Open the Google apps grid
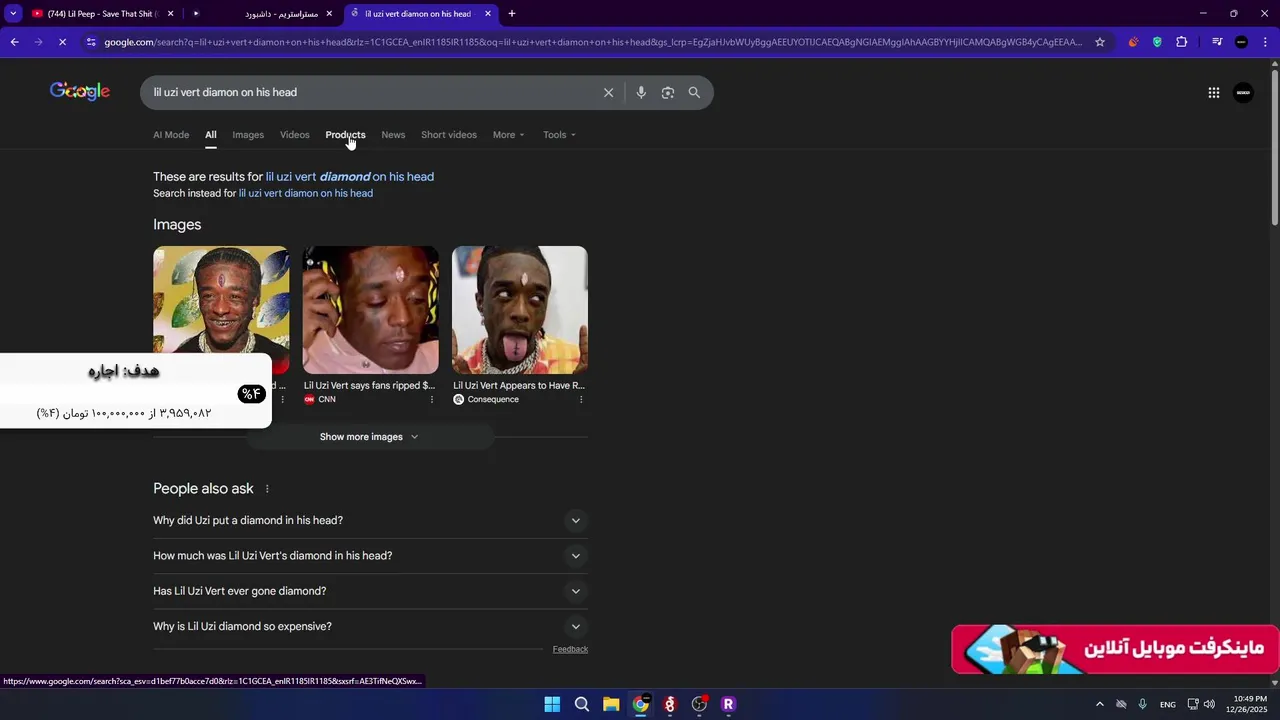The height and width of the screenshot is (720, 1280). coord(1213,92)
